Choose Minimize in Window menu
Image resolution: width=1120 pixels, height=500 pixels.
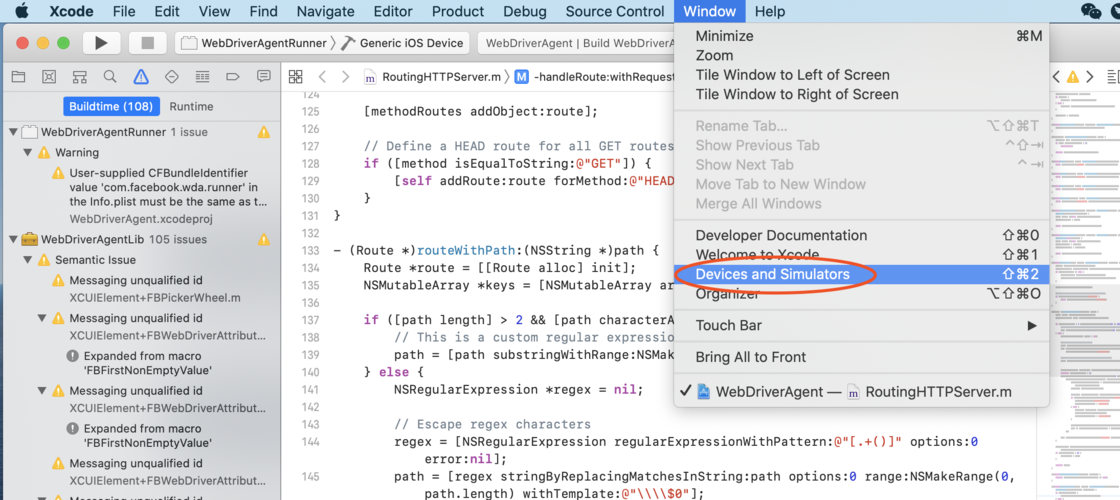click(x=861, y=36)
